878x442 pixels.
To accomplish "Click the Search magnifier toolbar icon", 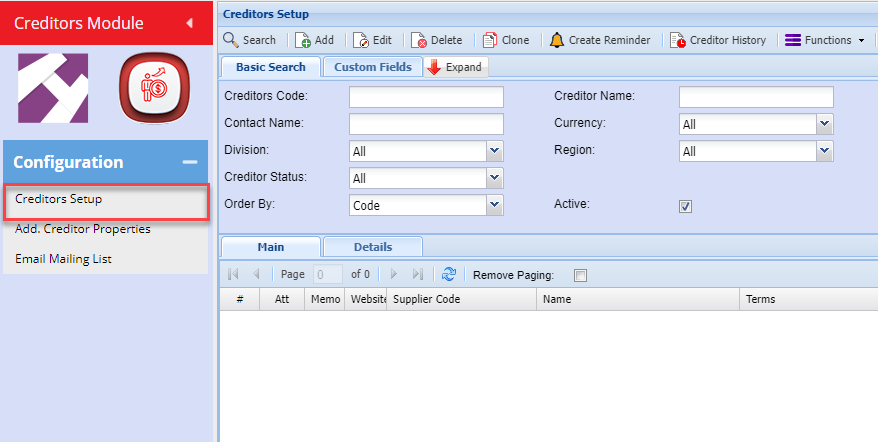I will 231,40.
